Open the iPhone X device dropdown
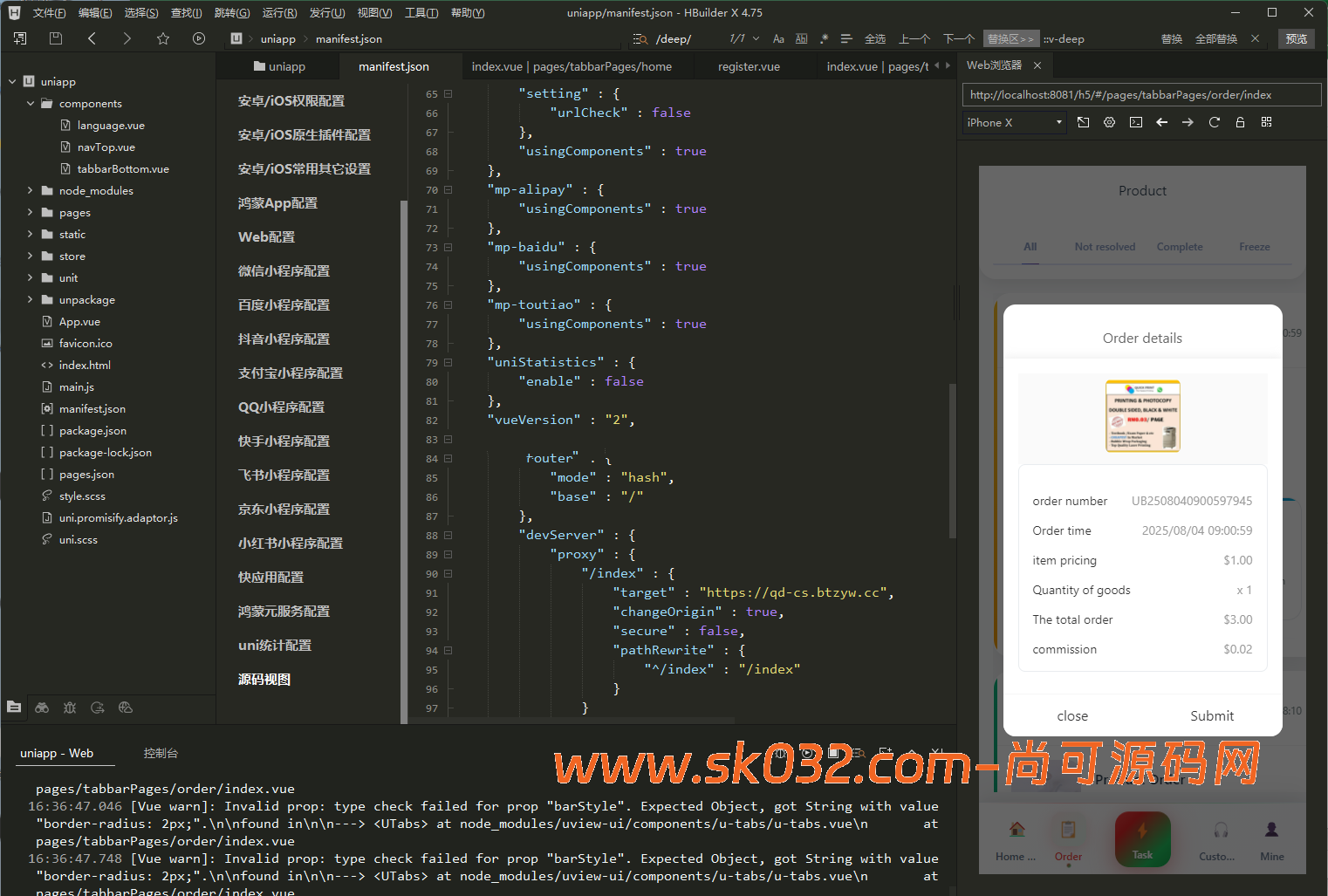This screenshot has height=896, width=1328. click(x=1015, y=123)
